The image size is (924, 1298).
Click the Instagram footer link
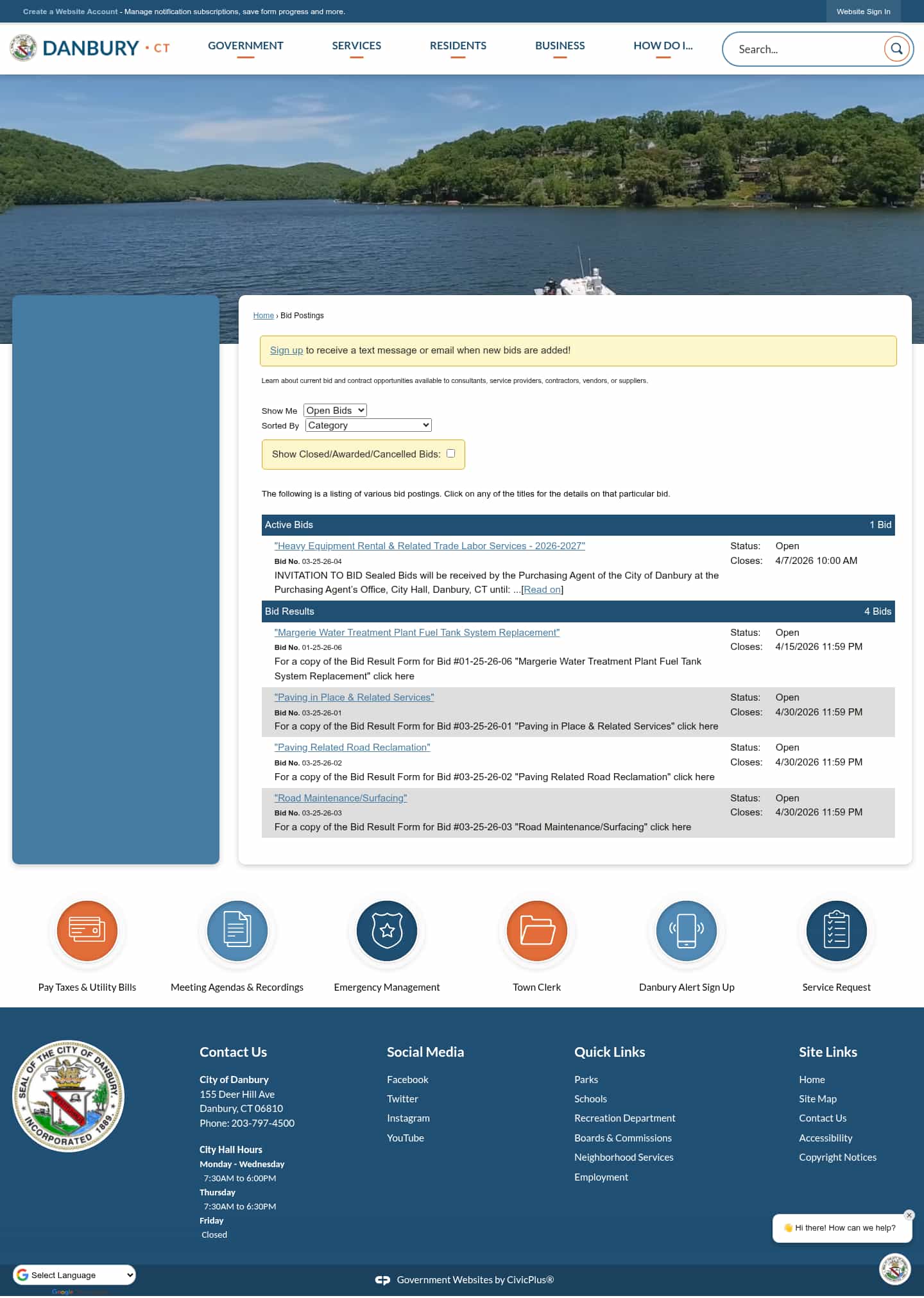coord(408,1118)
